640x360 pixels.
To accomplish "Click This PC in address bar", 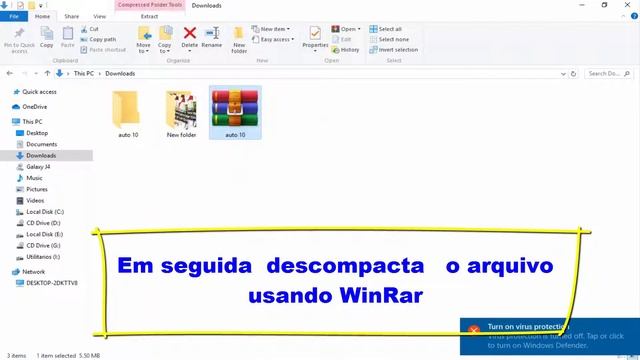I will [84, 73].
